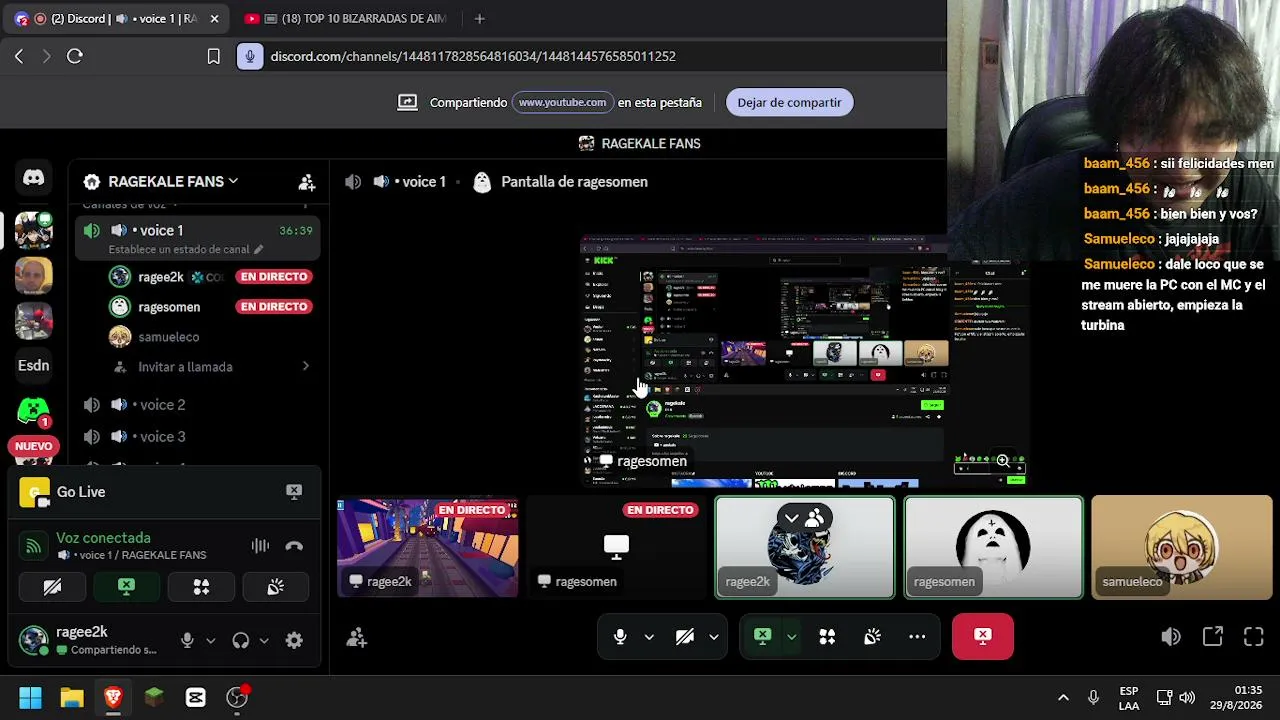
Task: Select ragee2k in the voice member list
Action: [210, 277]
